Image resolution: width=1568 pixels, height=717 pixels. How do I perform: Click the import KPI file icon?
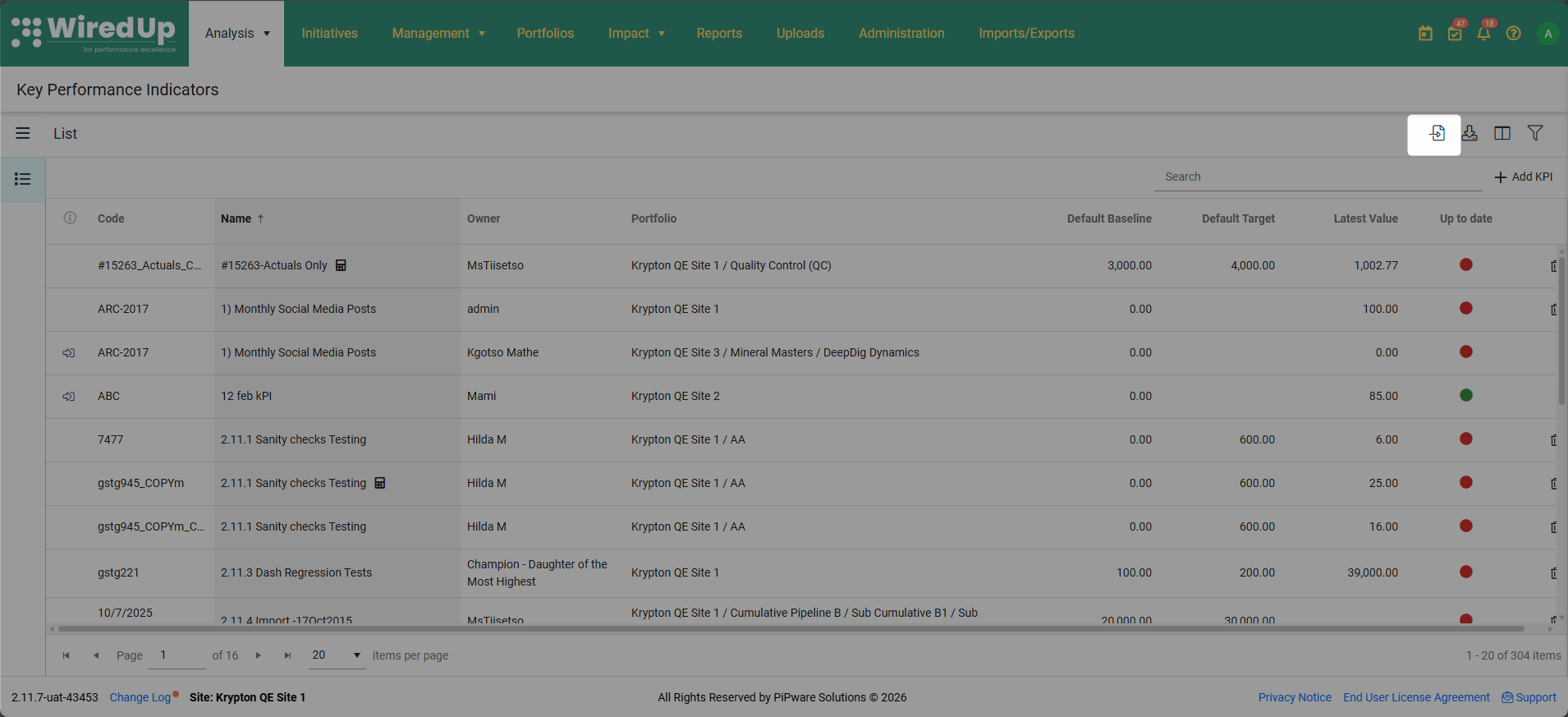(x=1437, y=133)
